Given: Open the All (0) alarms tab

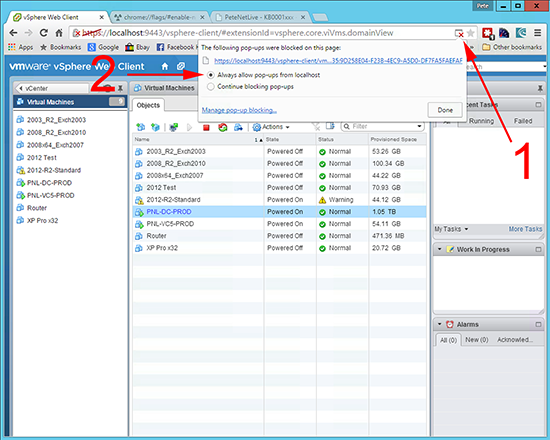Looking at the screenshot, I should pyautogui.click(x=448, y=340).
